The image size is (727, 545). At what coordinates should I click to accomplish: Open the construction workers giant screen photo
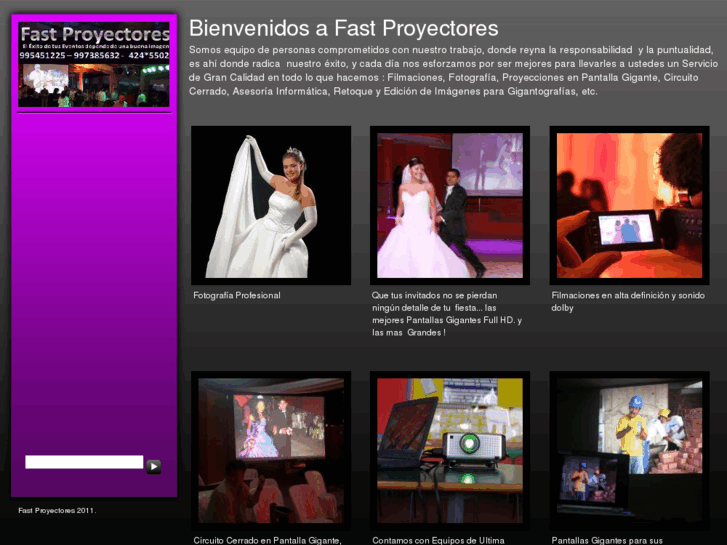(x=629, y=450)
